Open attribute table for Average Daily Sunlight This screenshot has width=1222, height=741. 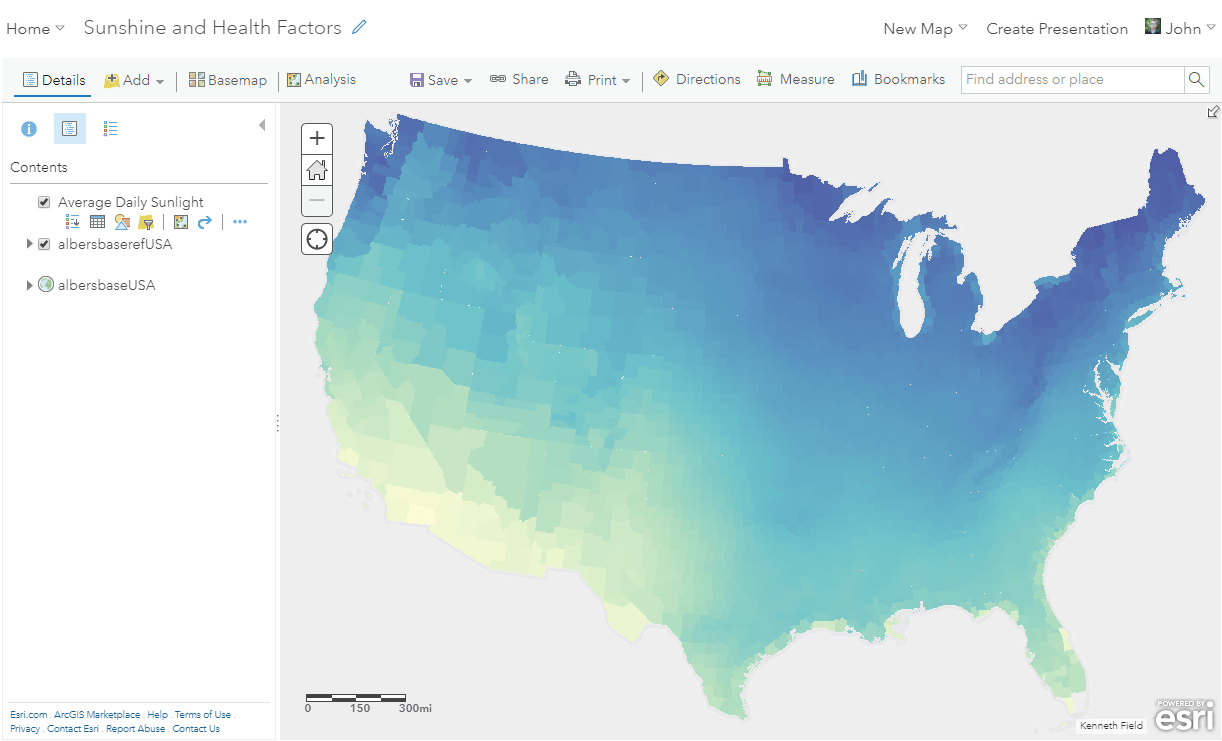click(x=97, y=222)
